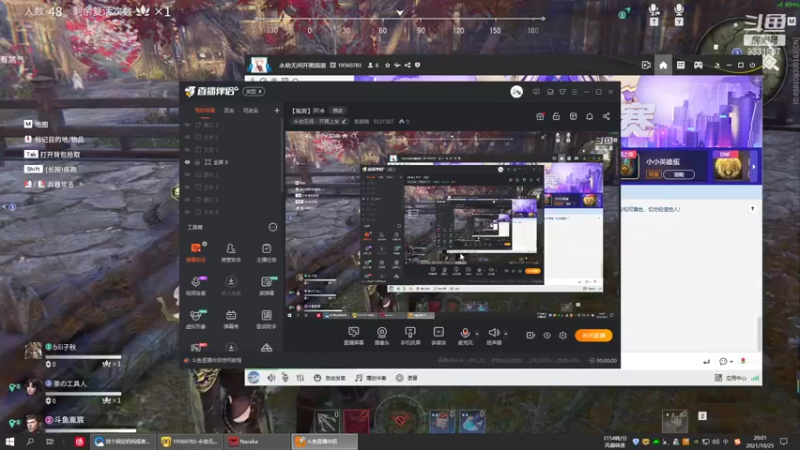
Task: Open the Naraka taskbar button
Action: (x=257, y=441)
